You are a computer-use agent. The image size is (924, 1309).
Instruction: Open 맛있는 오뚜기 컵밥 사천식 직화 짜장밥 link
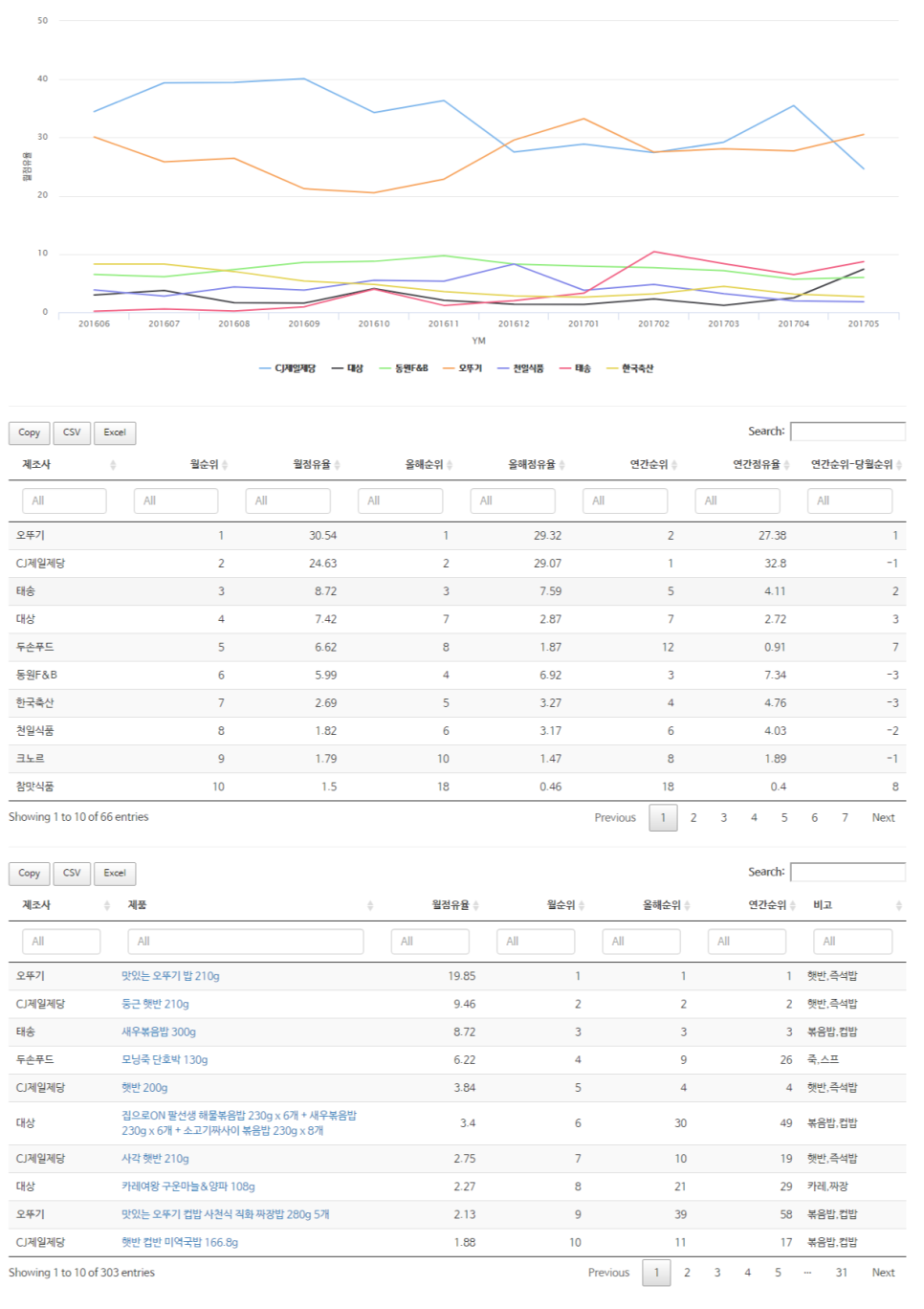click(226, 1214)
